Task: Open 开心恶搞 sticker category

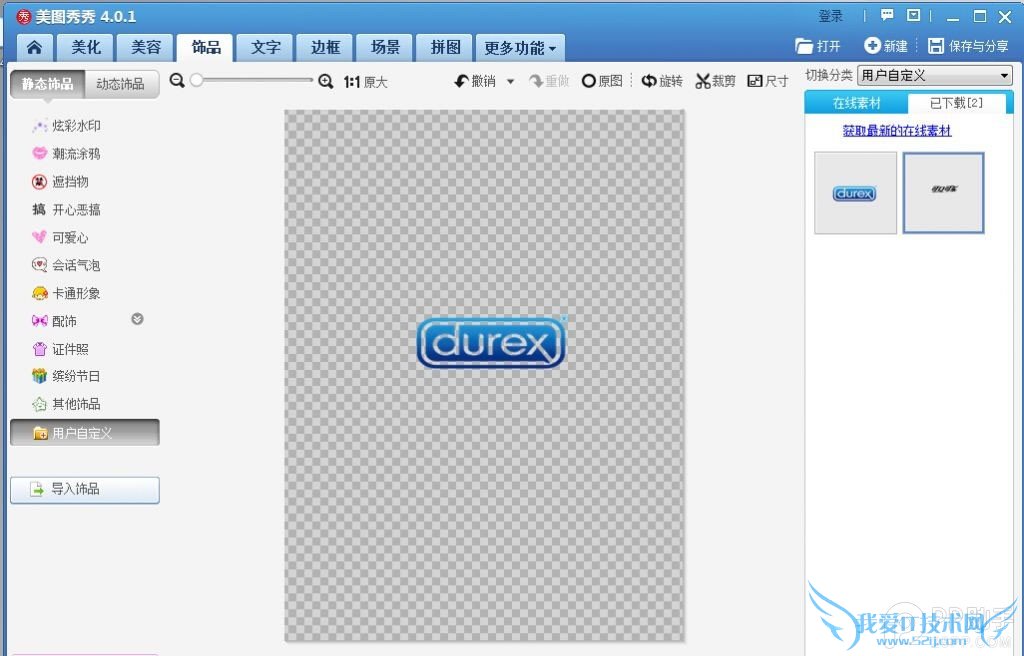Action: pos(67,210)
